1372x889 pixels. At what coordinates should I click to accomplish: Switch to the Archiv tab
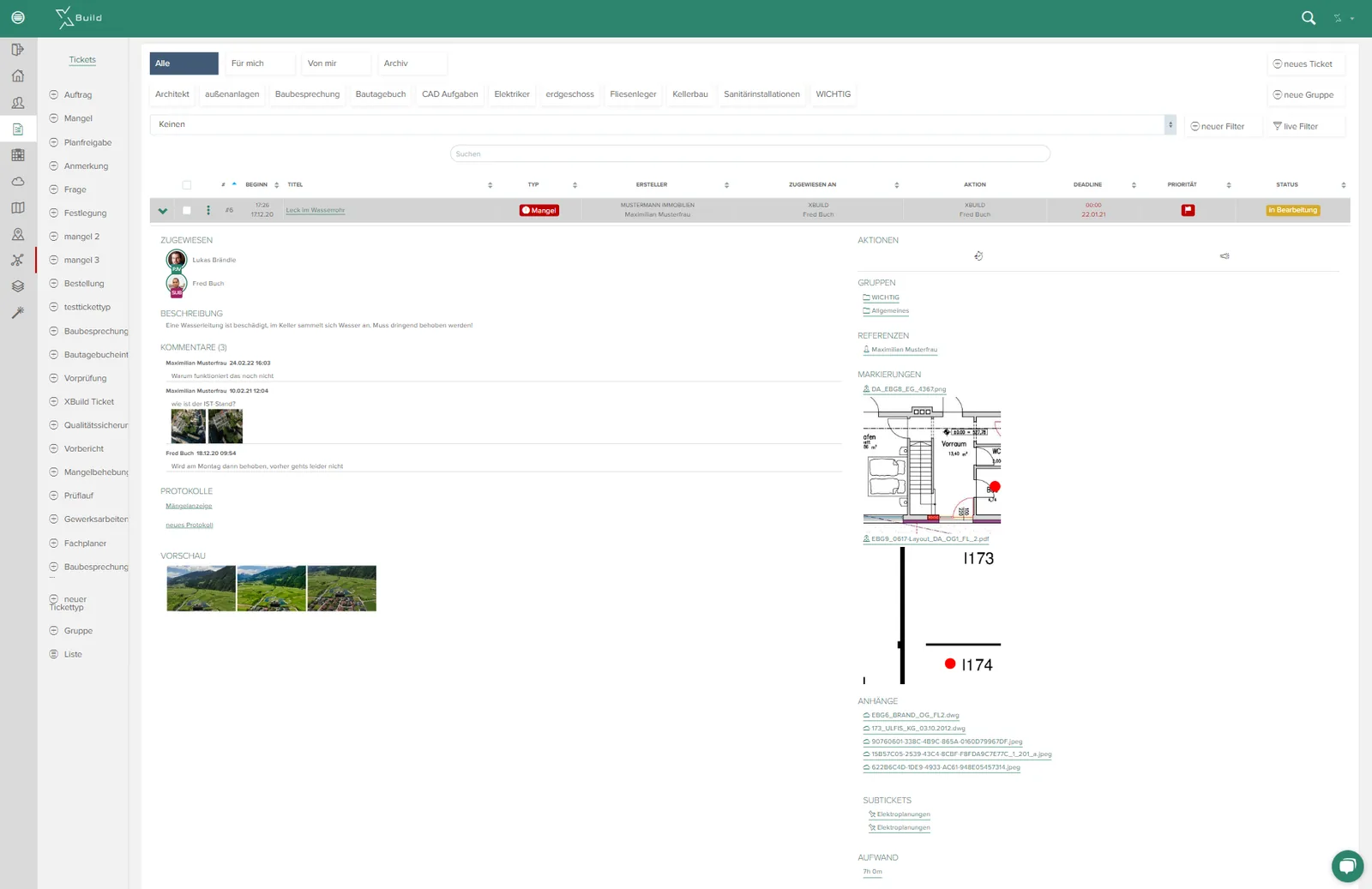pyautogui.click(x=413, y=63)
